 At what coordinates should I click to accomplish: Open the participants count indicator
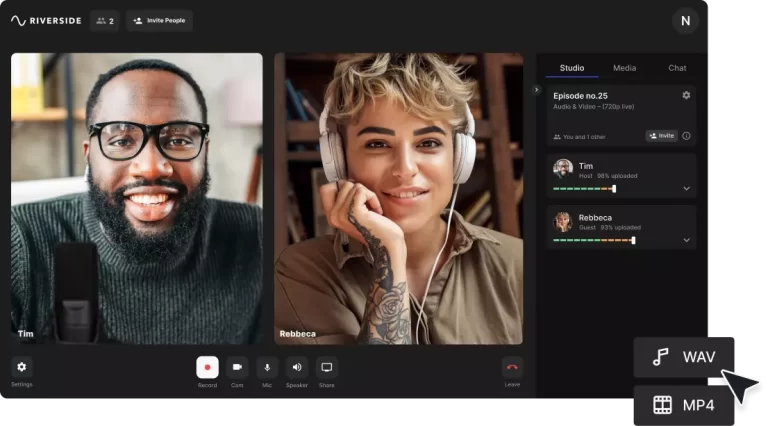coord(104,20)
